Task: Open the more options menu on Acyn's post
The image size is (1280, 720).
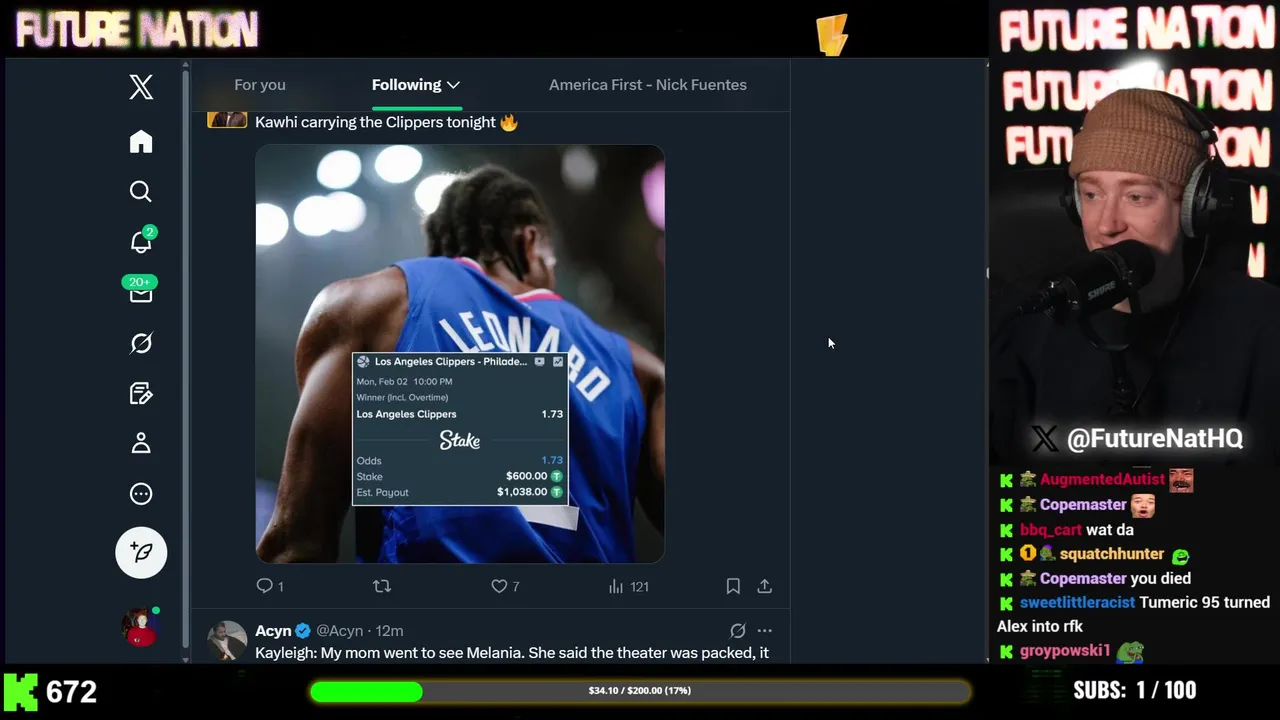Action: pyautogui.click(x=765, y=631)
